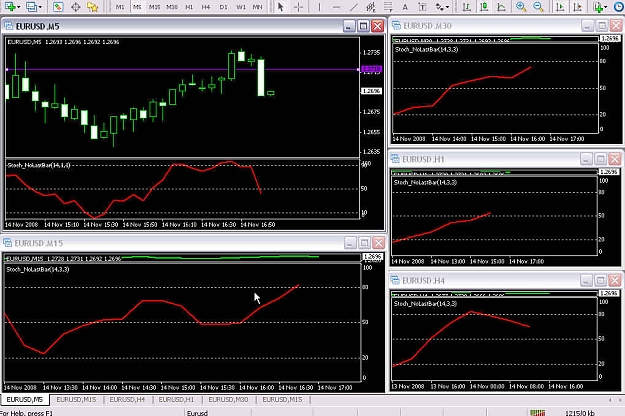
Task: Zoom in on the chart
Action: [521, 7]
